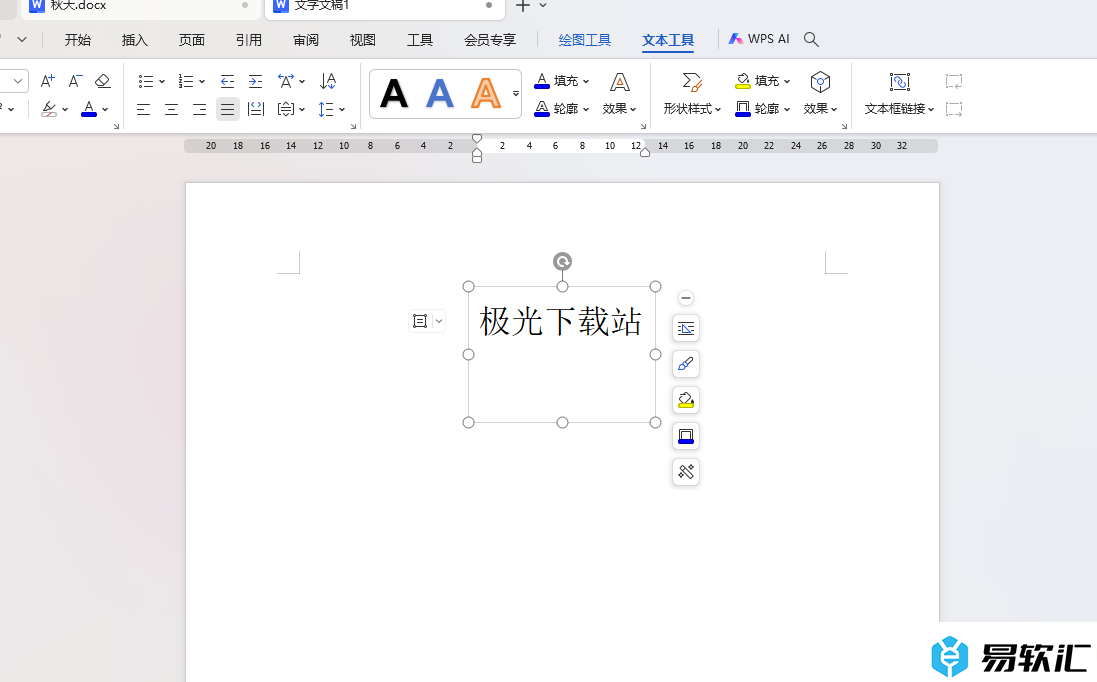This screenshot has height=682, width=1097.
Task: Click the sort text icon
Action: point(327,81)
